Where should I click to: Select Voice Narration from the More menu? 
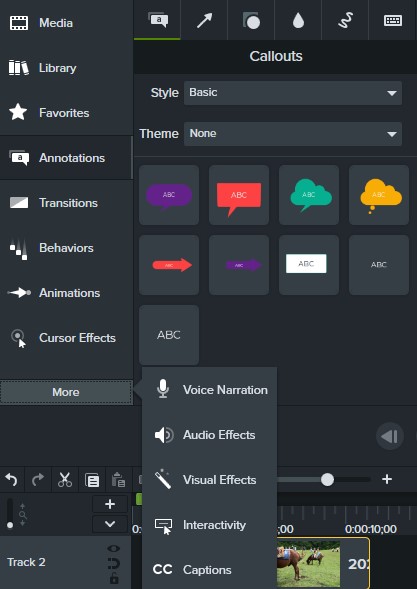point(210,390)
